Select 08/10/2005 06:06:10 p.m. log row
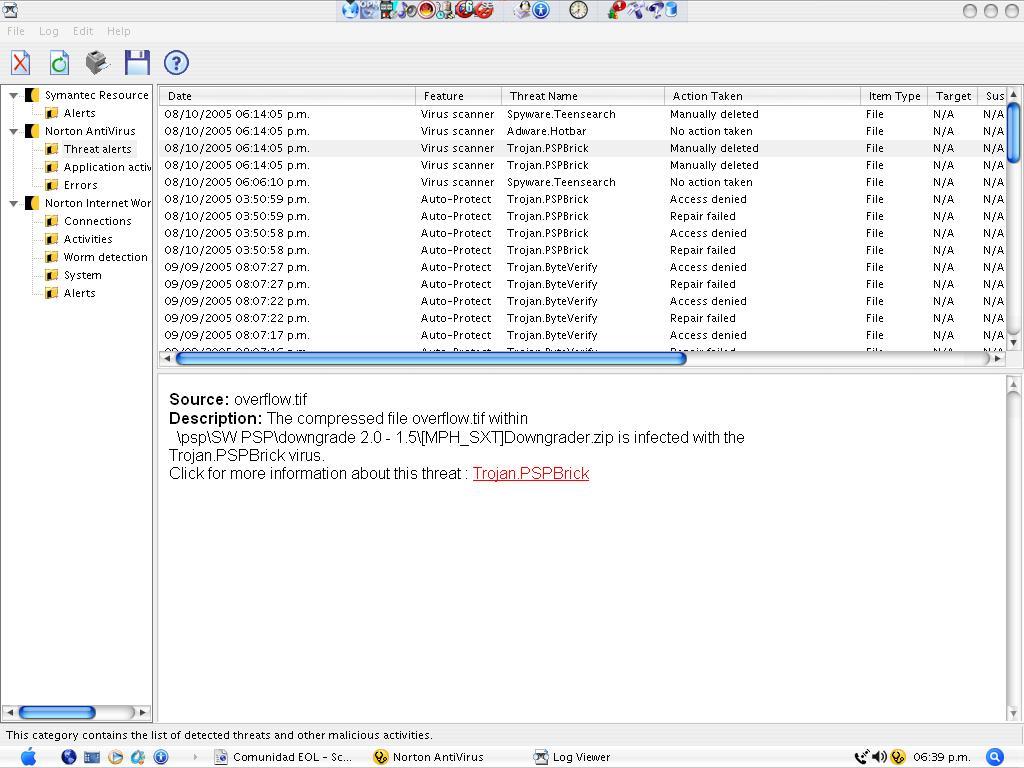 pyautogui.click(x=582, y=182)
